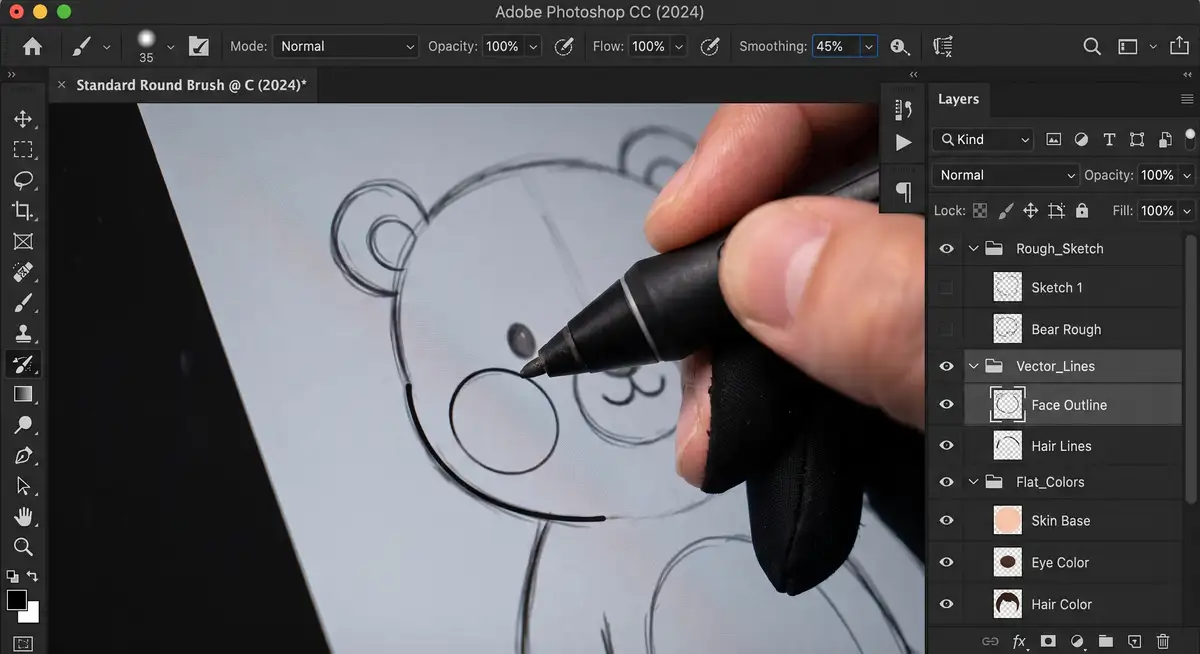Select the Rectangular Marquee tool

point(22,150)
